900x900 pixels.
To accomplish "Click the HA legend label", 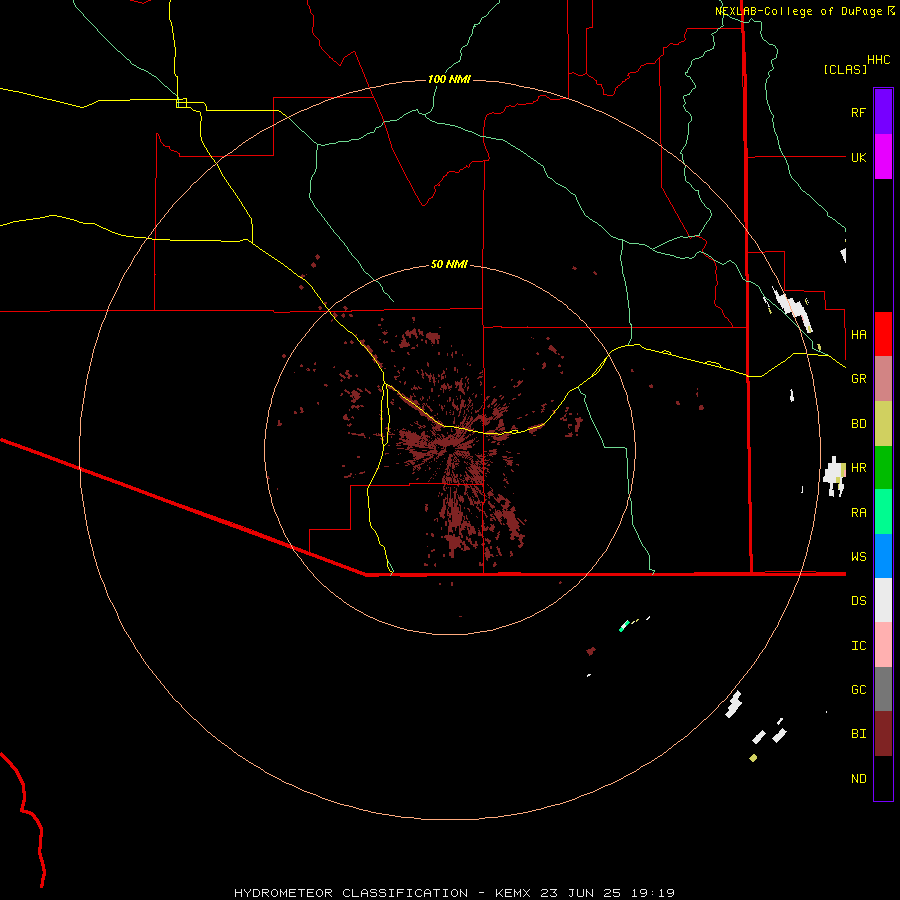I will tap(858, 335).
